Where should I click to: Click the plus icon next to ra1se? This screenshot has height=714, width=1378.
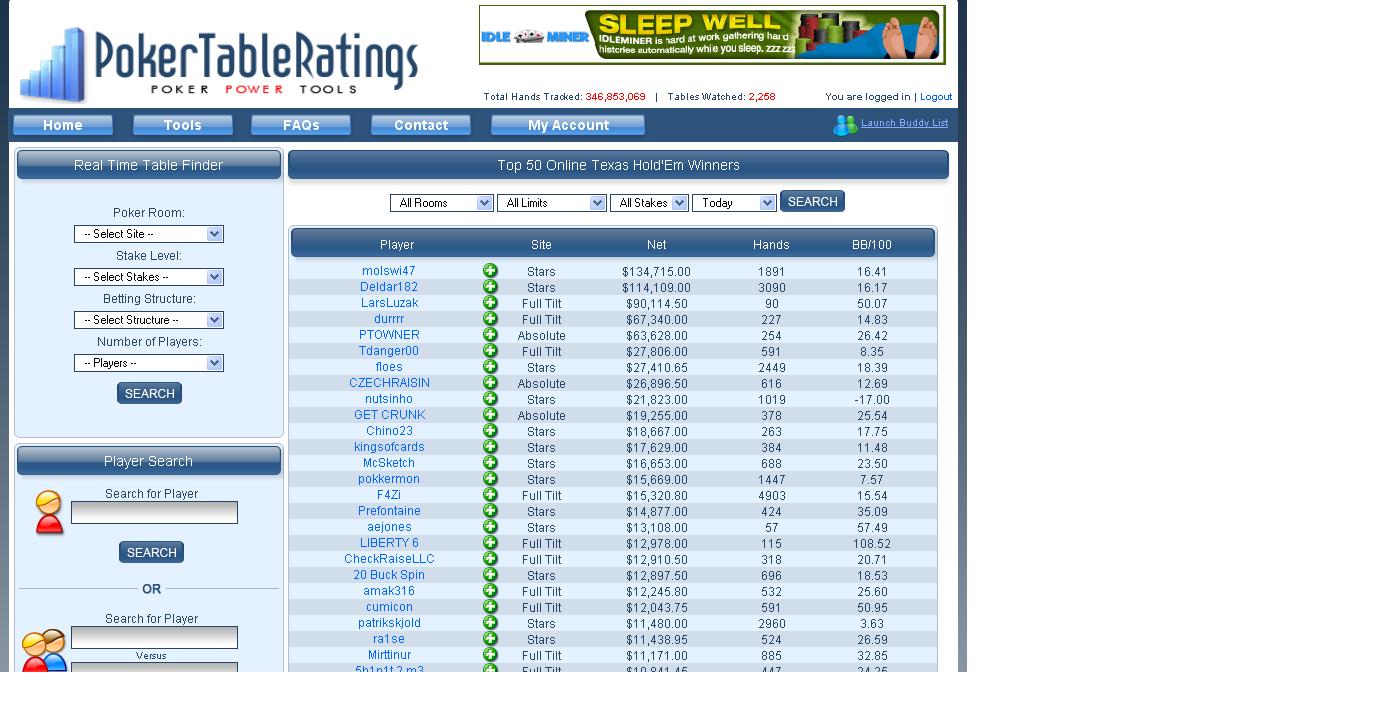click(x=490, y=639)
